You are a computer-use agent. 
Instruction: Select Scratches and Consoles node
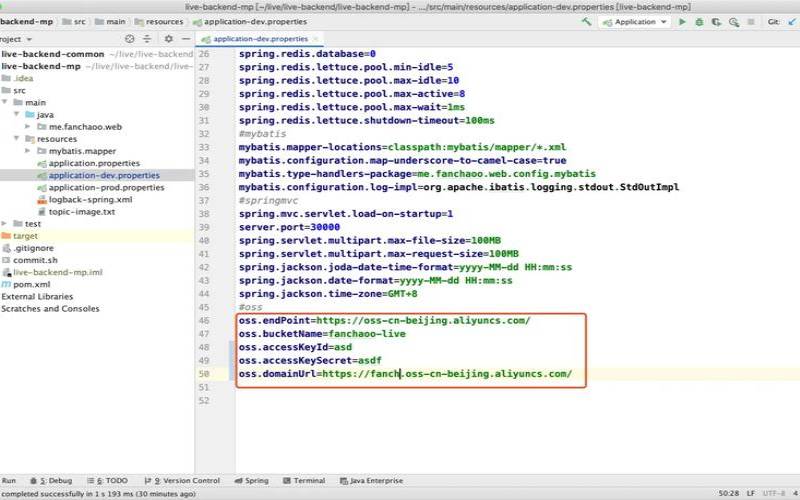[x=50, y=309]
